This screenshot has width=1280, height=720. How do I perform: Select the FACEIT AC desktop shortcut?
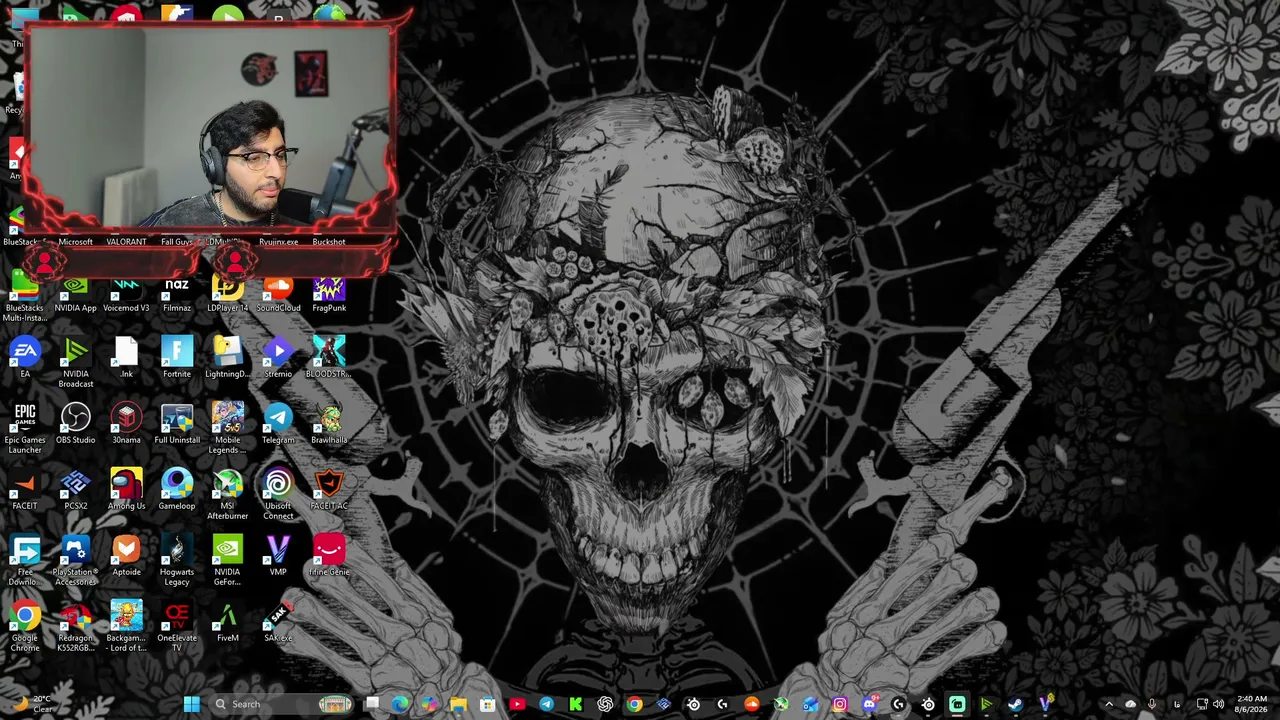(329, 490)
